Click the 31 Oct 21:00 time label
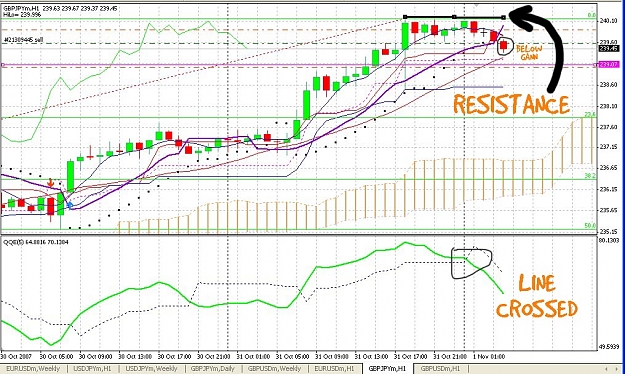The height and width of the screenshot is (374, 625). [x=450, y=356]
